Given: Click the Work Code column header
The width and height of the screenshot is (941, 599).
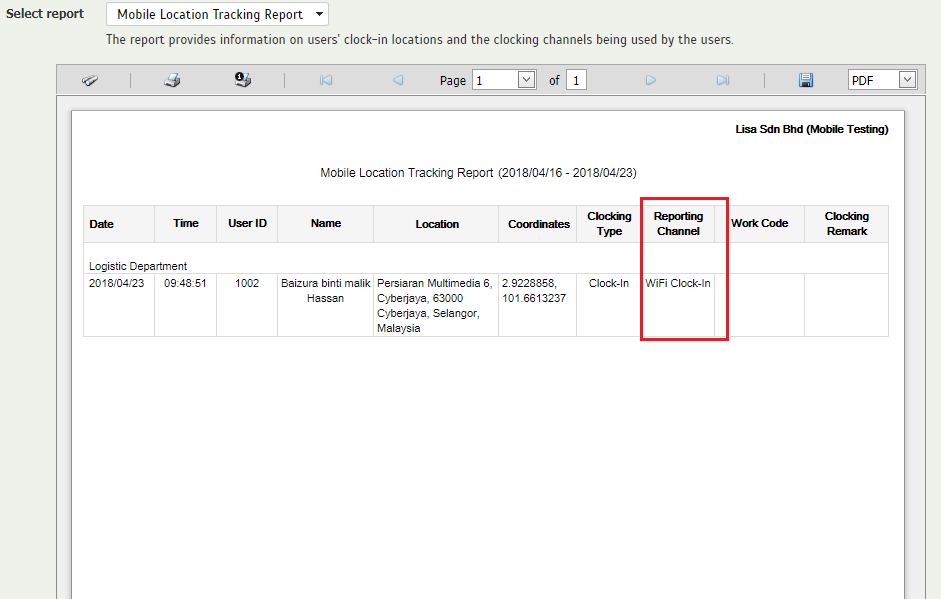Looking at the screenshot, I should coord(759,223).
